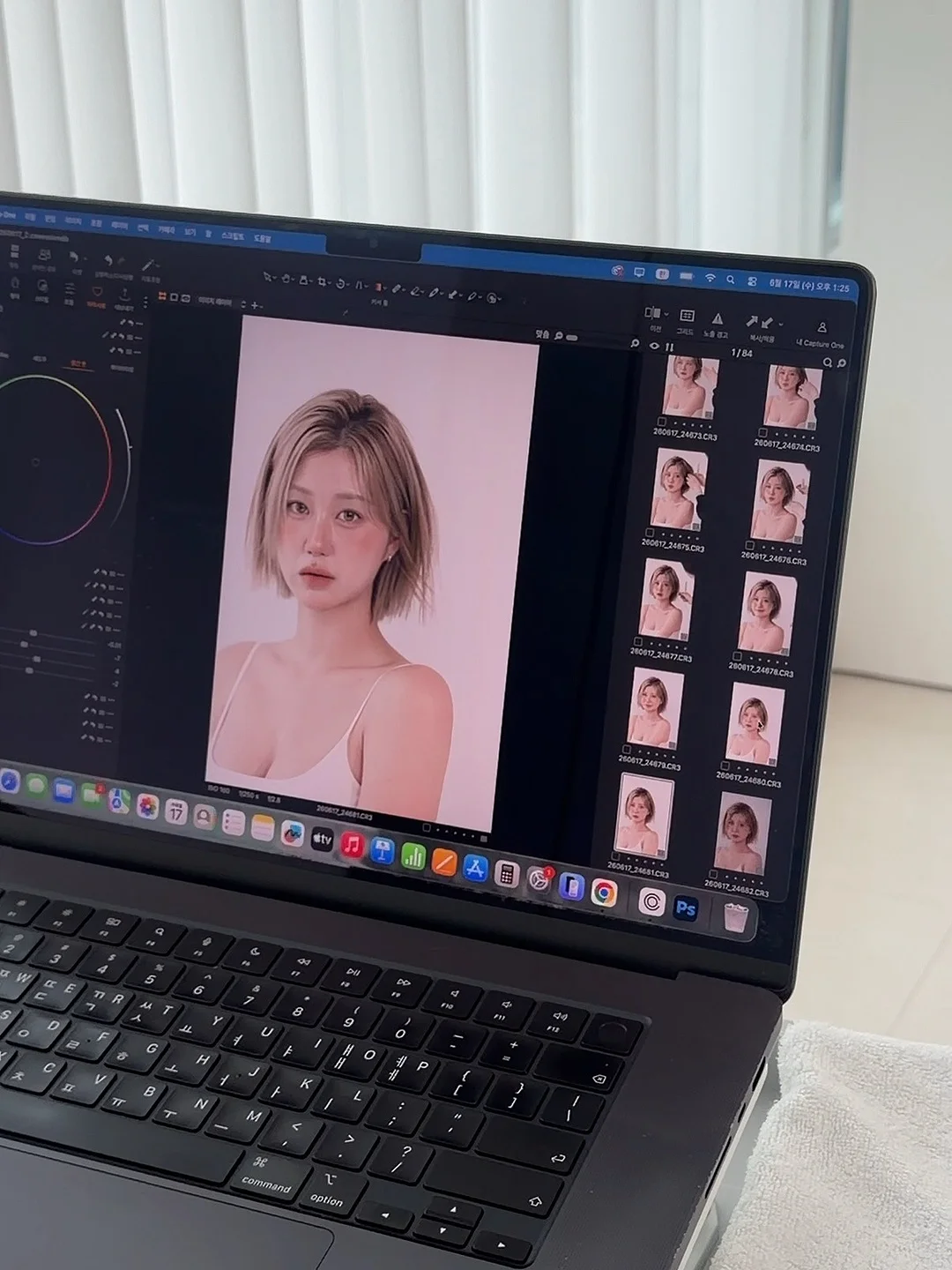This screenshot has width=952, height=1270.
Task: Tick the checkbox under 260617_24673.CR3 thumbnail
Action: click(661, 422)
